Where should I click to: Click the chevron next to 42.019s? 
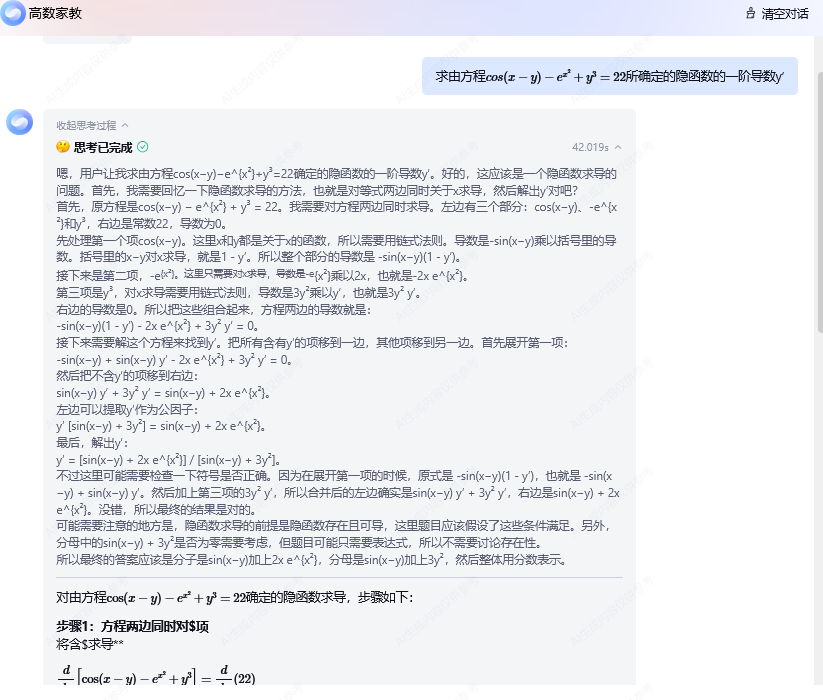click(618, 147)
